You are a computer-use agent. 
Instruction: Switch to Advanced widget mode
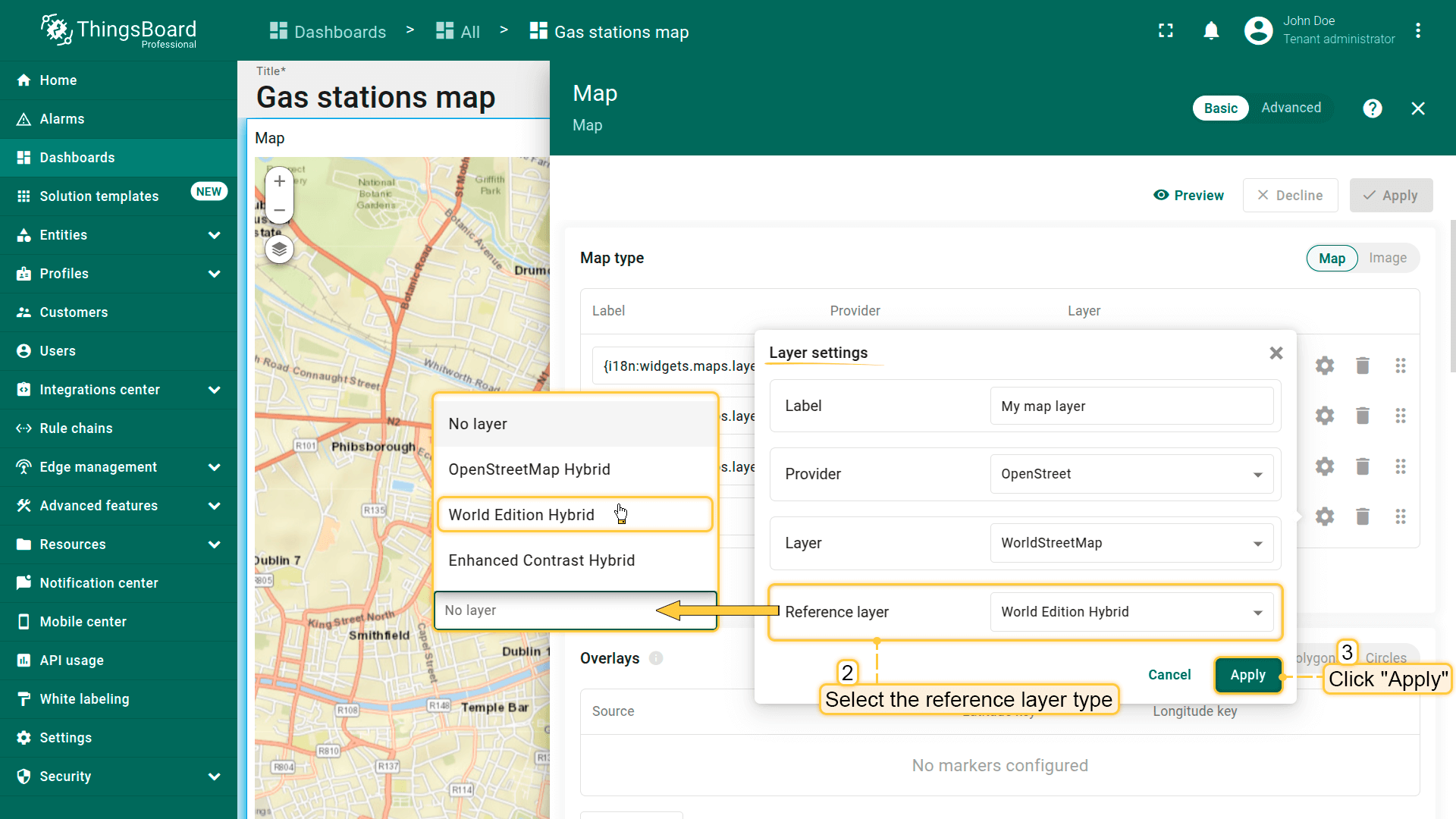[1291, 108]
